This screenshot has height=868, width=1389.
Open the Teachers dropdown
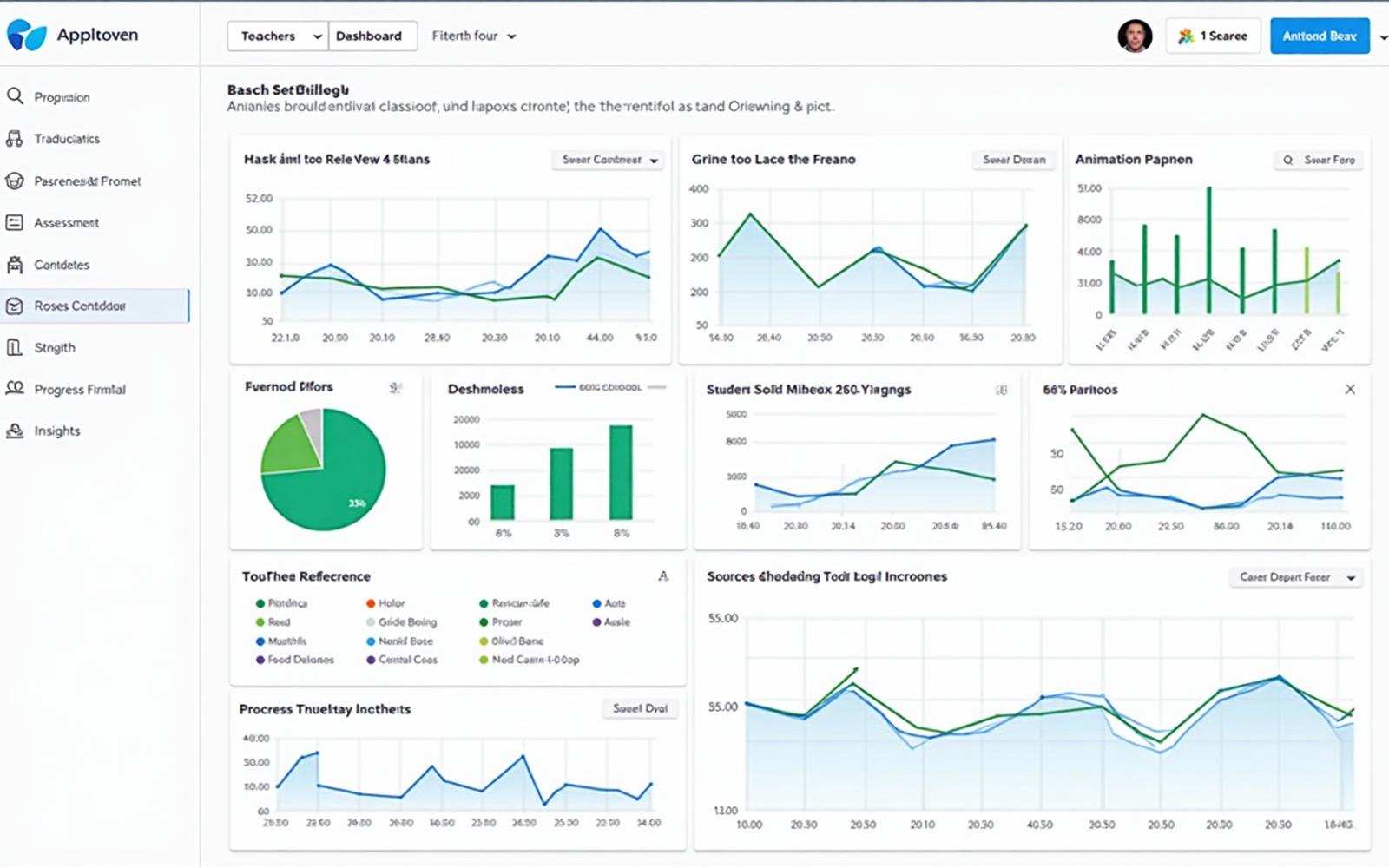276,36
